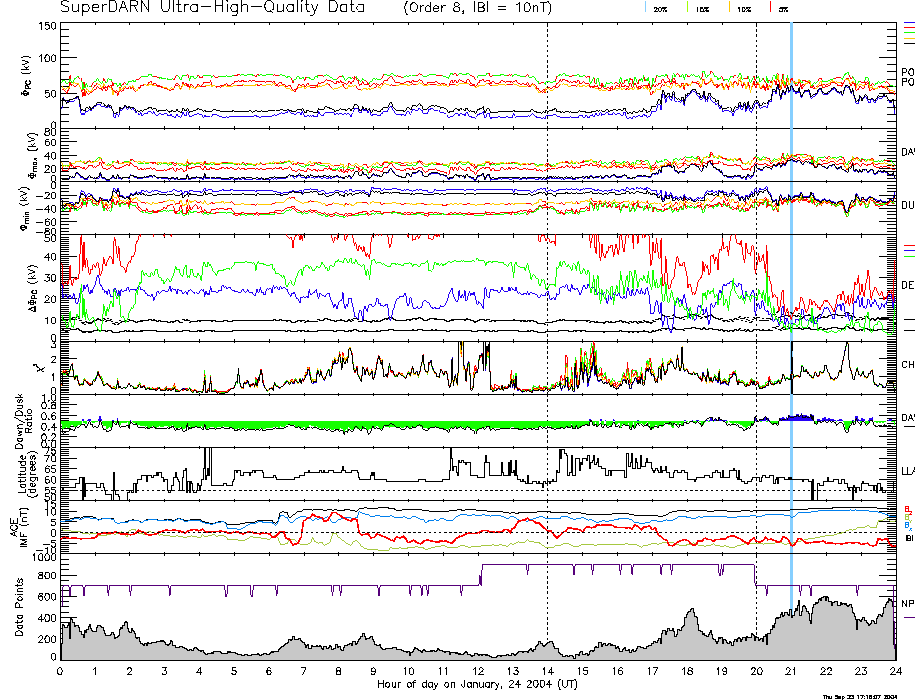Click the green 'By' legend label
This screenshot has height=700, width=915.
click(x=908, y=518)
